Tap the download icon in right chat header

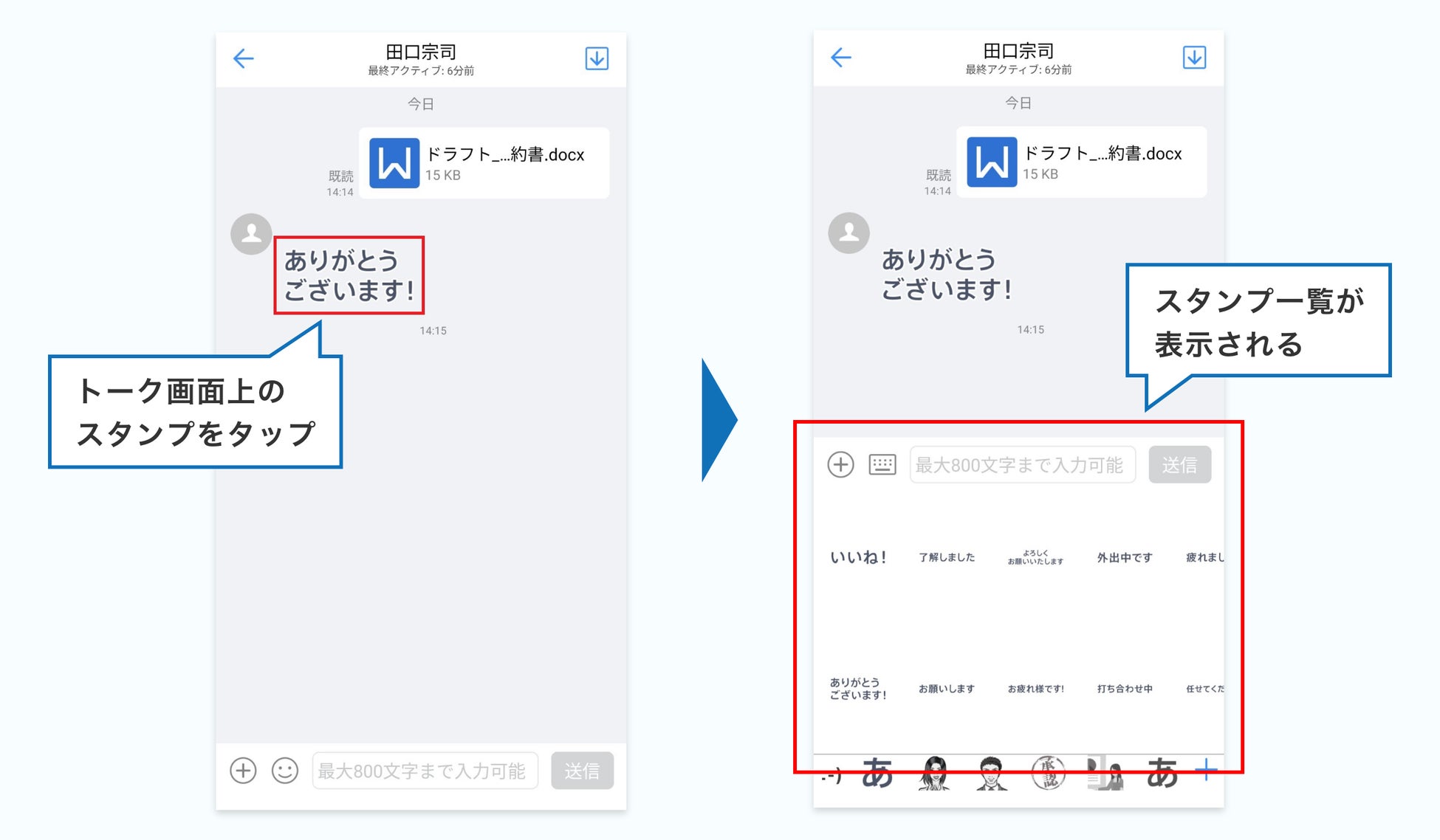1193,58
